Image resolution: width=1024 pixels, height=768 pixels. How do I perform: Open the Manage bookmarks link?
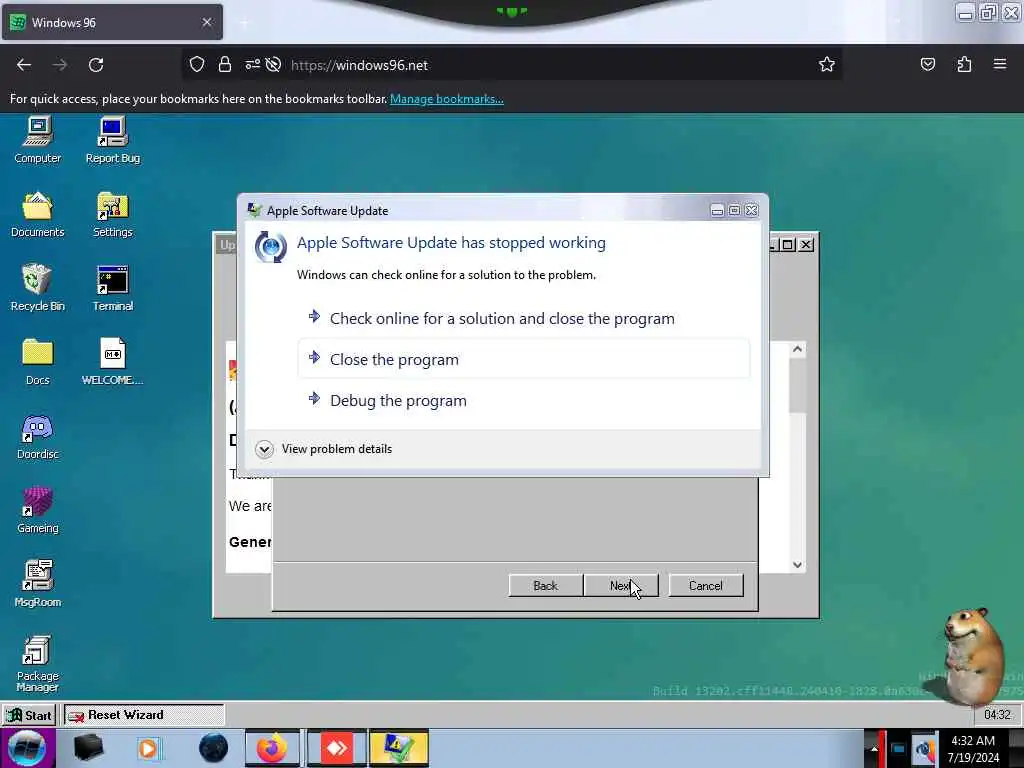(447, 99)
